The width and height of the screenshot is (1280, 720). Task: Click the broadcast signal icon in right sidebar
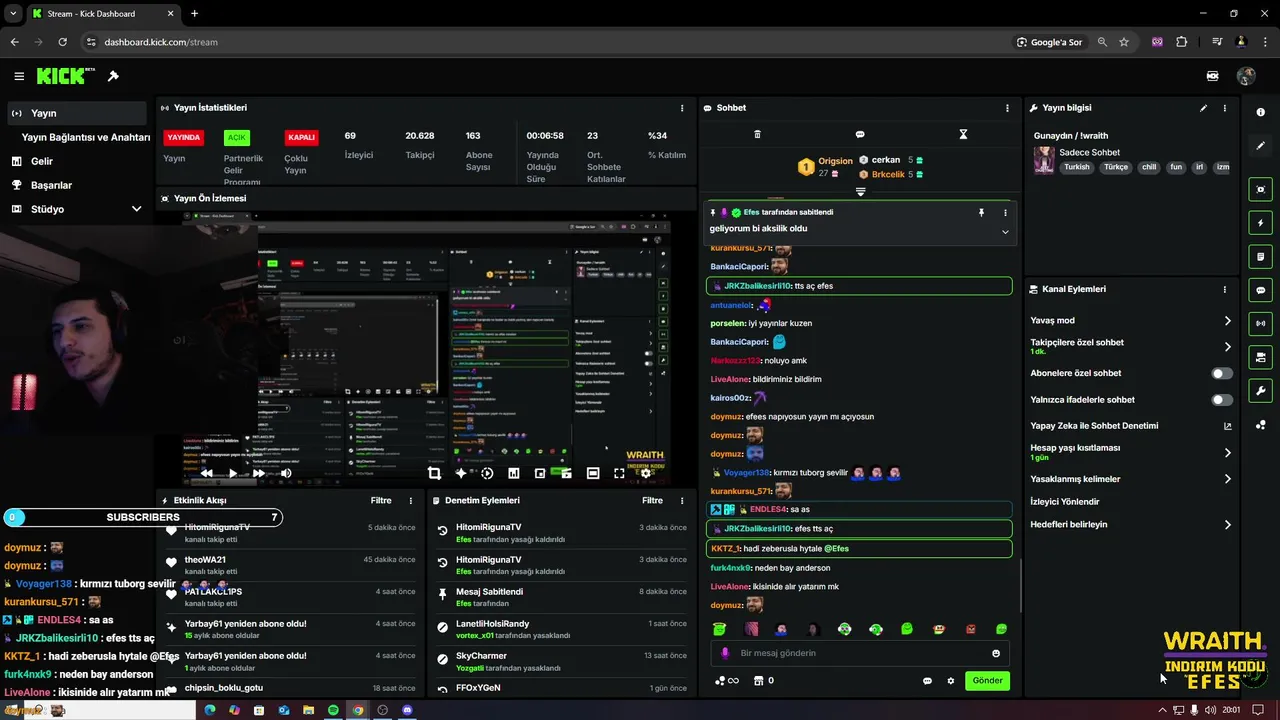[1261, 323]
